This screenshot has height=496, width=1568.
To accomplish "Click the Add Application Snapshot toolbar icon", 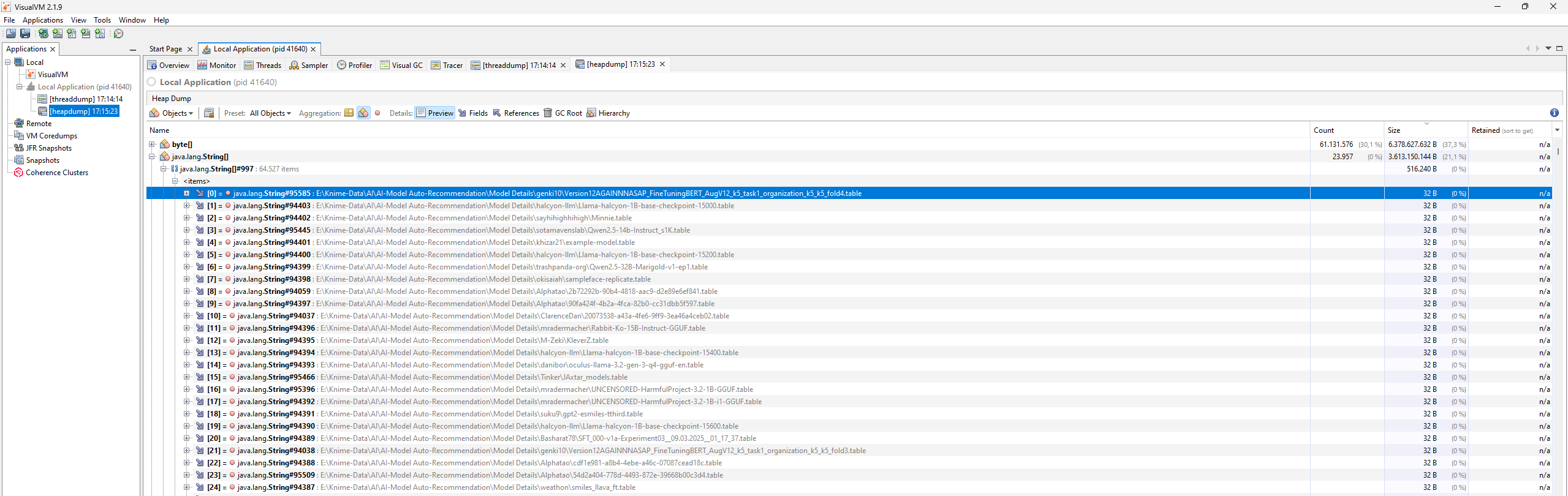I will 100,34.
